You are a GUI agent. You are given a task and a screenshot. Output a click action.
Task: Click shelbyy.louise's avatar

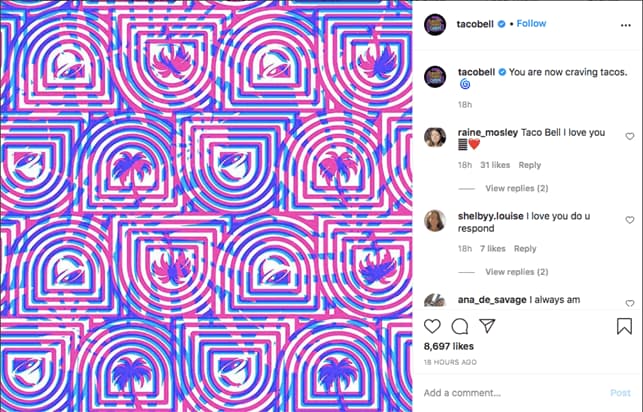coord(435,221)
